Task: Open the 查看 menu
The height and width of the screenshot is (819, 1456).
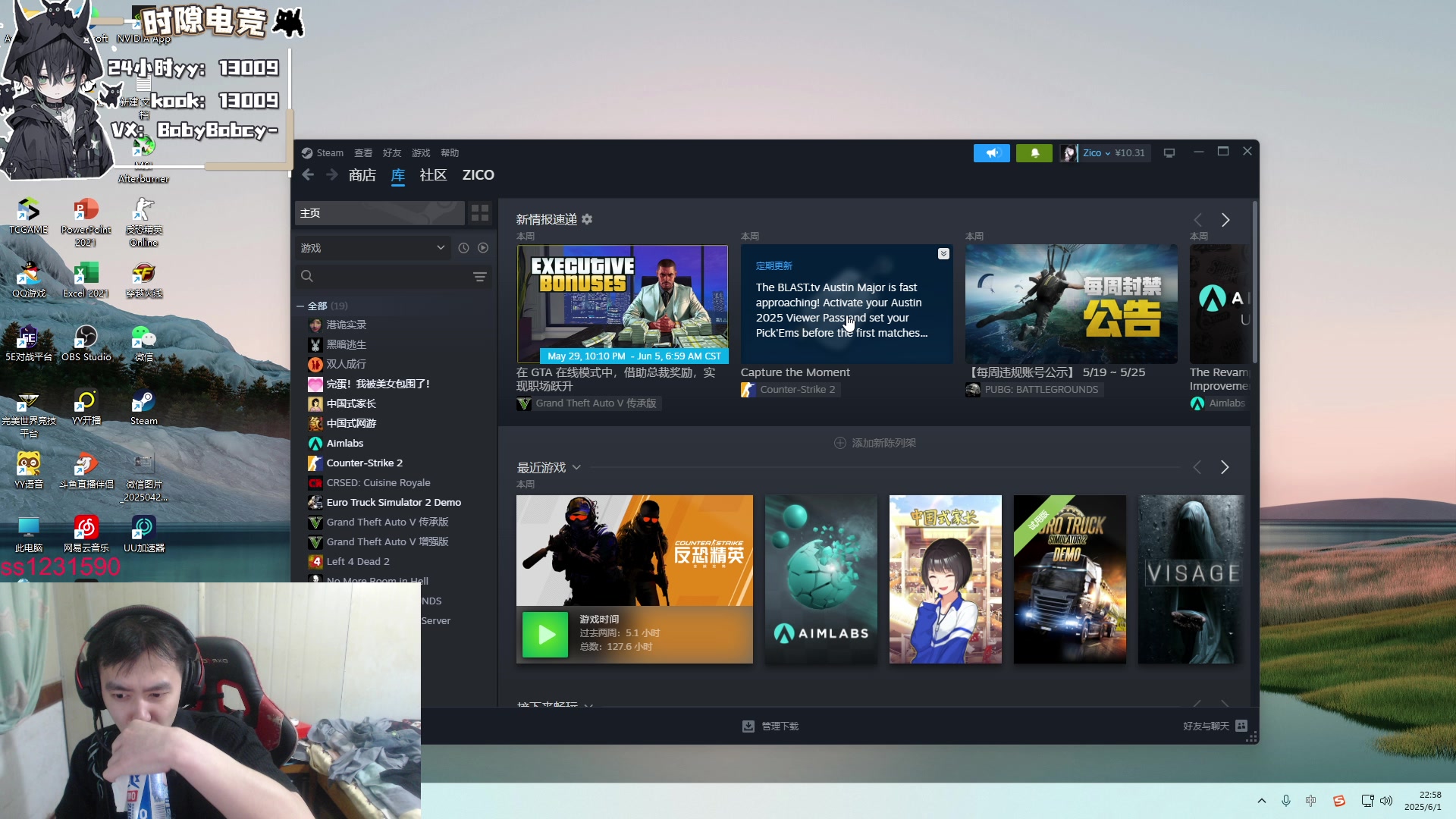Action: 363,153
